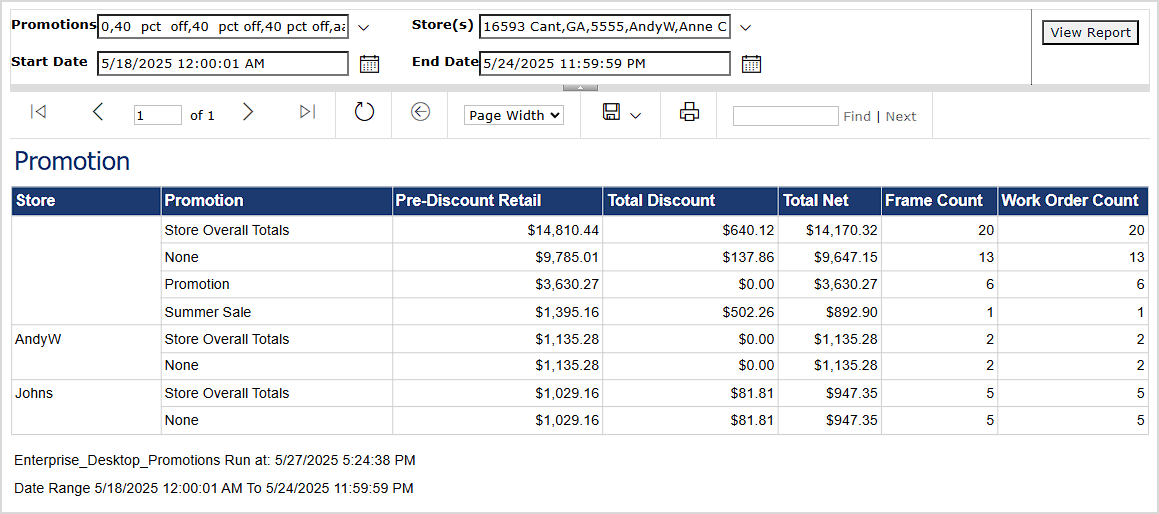Open Start Date calendar picker
The width and height of the screenshot is (1159, 514).
pos(370,64)
